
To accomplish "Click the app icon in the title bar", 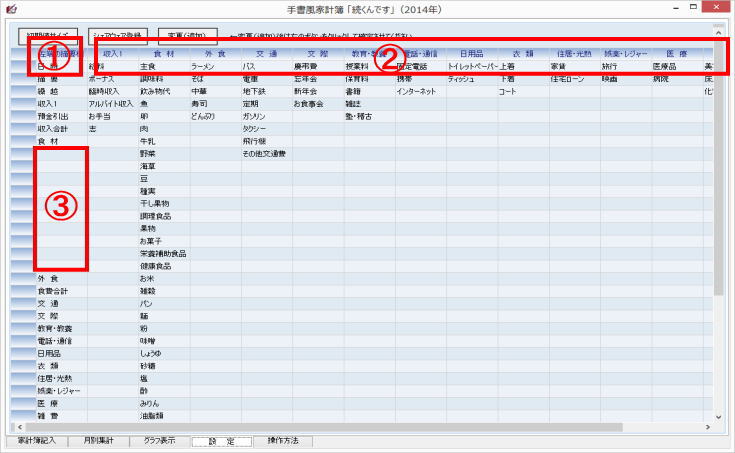I will click(x=9, y=8).
